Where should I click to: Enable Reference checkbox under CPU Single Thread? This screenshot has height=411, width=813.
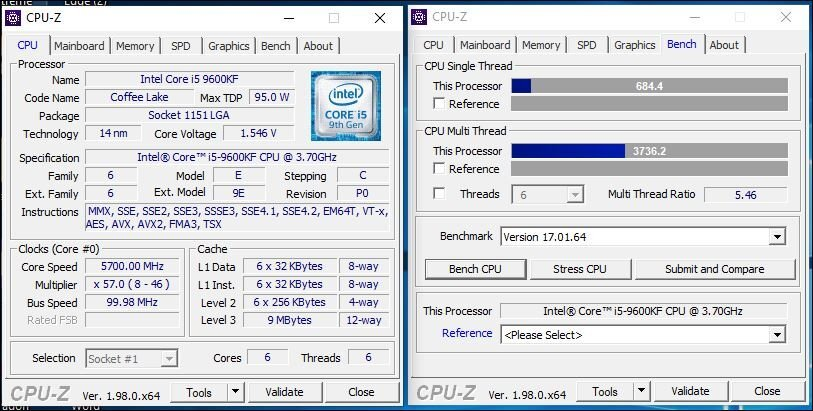pyautogui.click(x=439, y=104)
